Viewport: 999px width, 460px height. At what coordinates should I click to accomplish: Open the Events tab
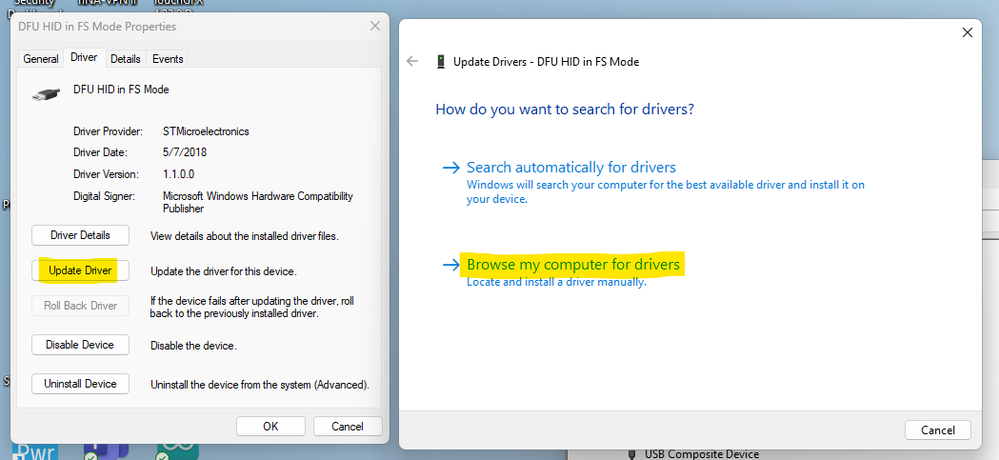coord(168,59)
